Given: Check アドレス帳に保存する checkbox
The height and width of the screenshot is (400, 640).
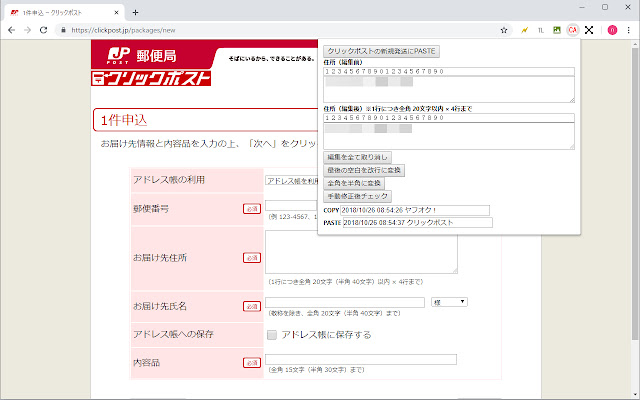Looking at the screenshot, I should 272,335.
